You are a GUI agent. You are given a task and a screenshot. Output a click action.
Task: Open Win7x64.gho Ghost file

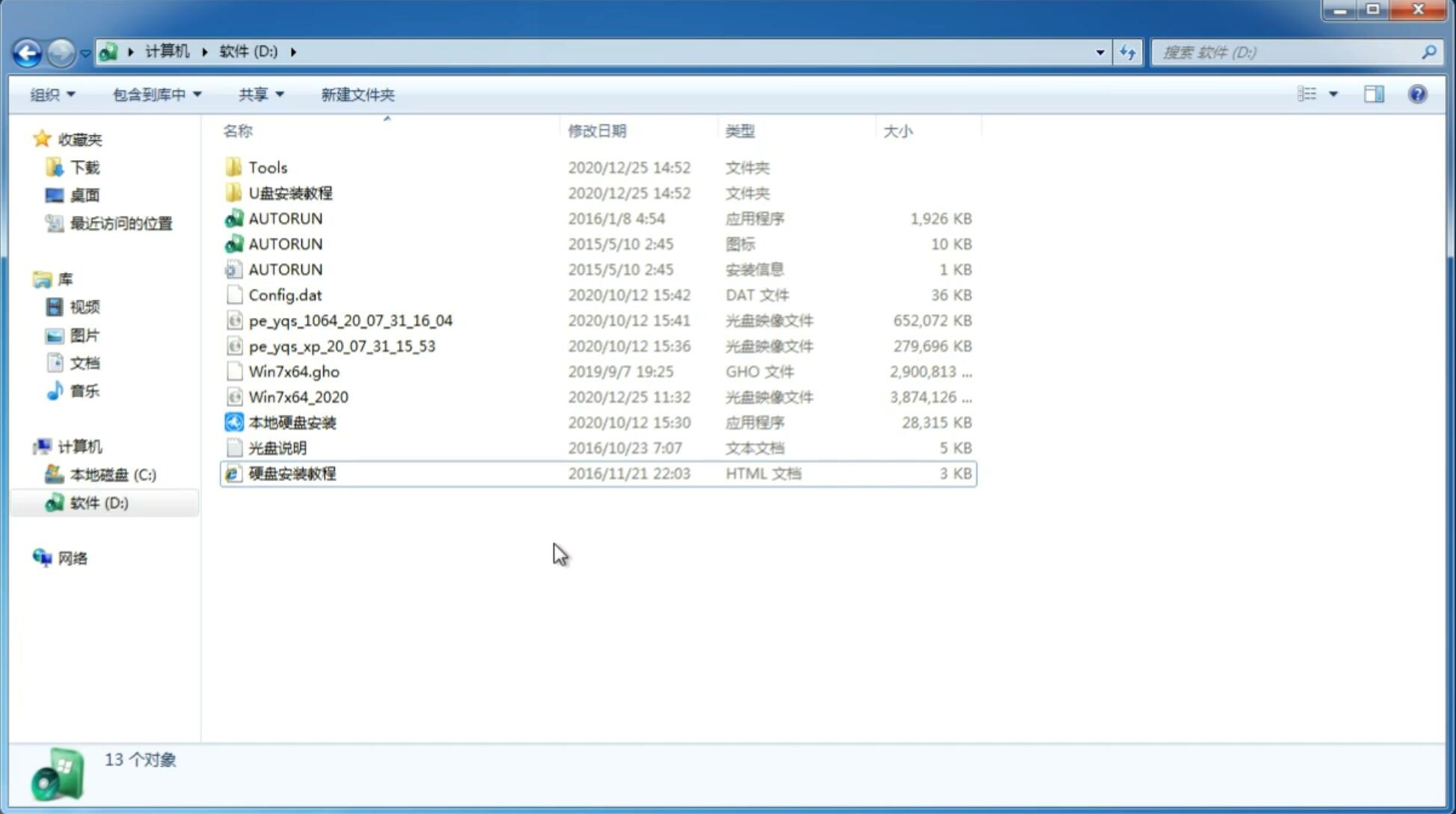(x=293, y=371)
